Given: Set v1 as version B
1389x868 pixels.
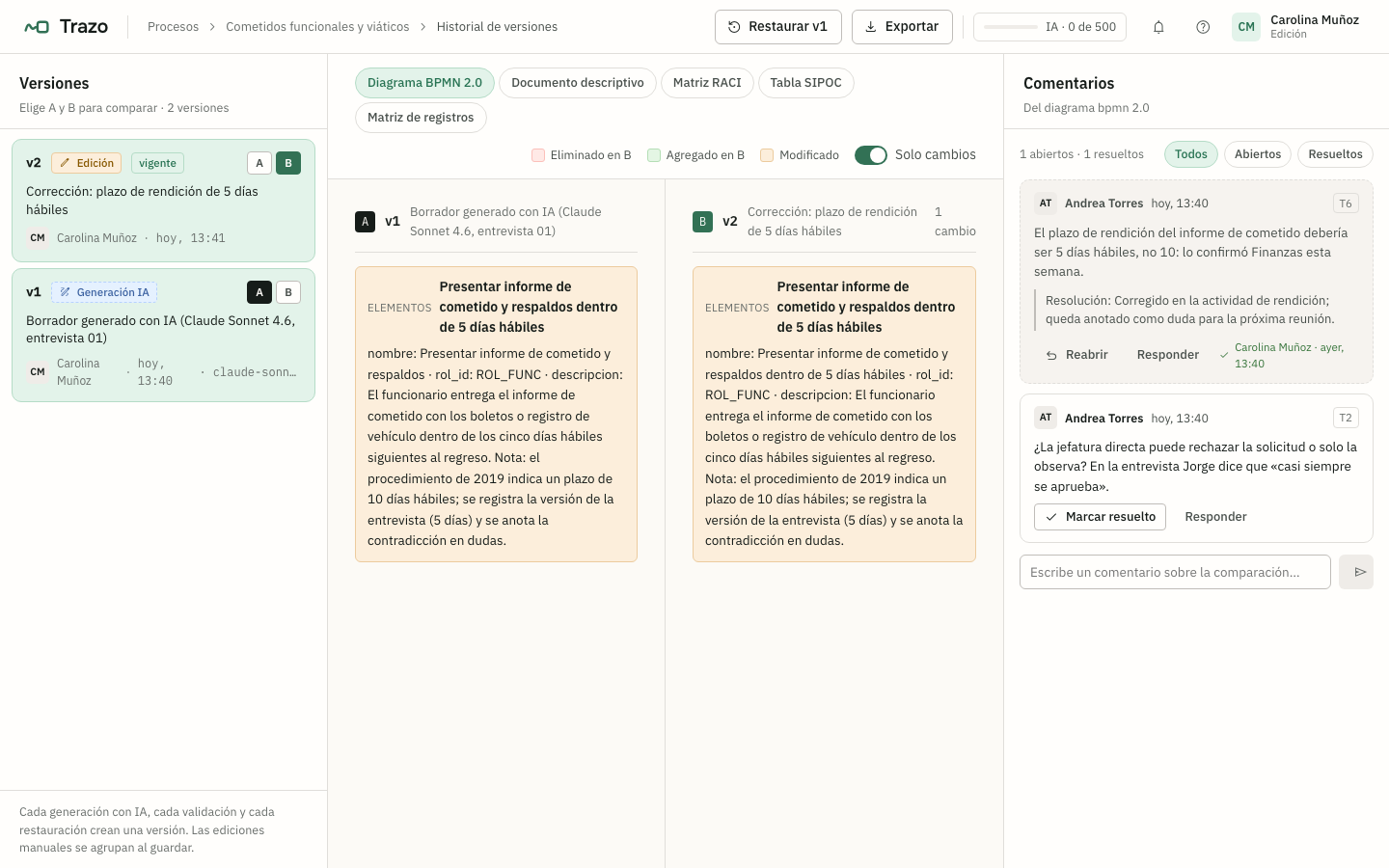Looking at the screenshot, I should (288, 292).
